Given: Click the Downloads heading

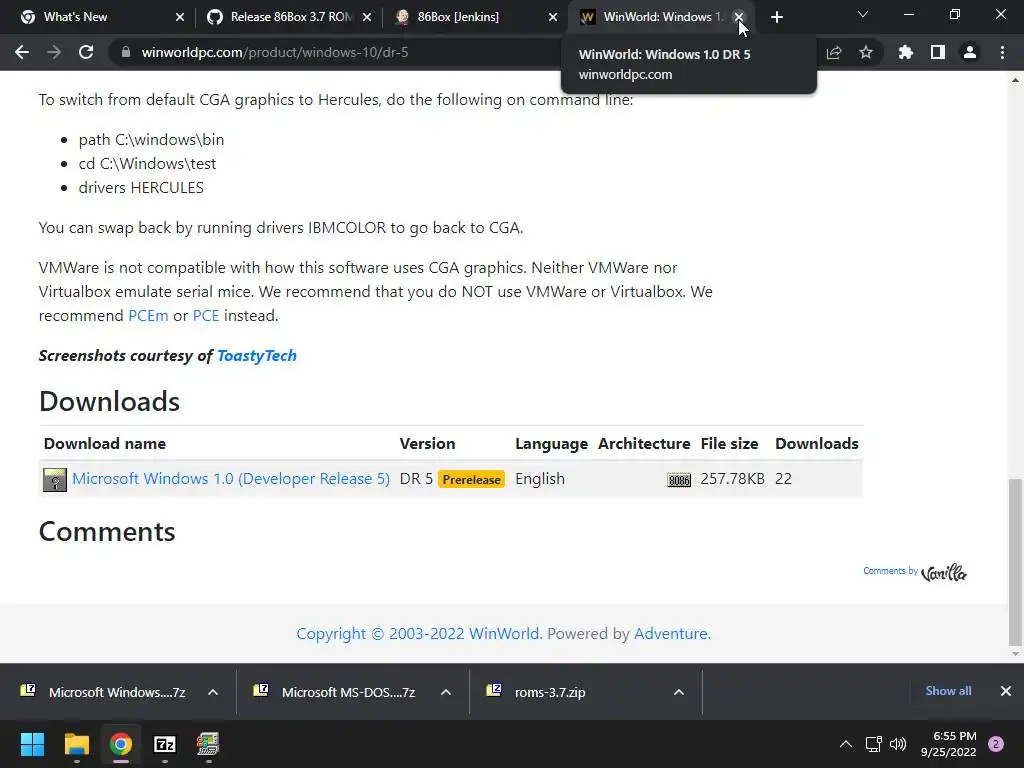Looking at the screenshot, I should point(109,401).
